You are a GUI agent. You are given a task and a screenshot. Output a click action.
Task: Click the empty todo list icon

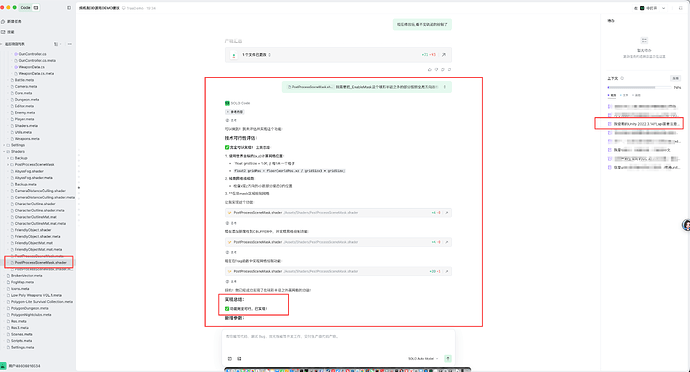(644, 41)
